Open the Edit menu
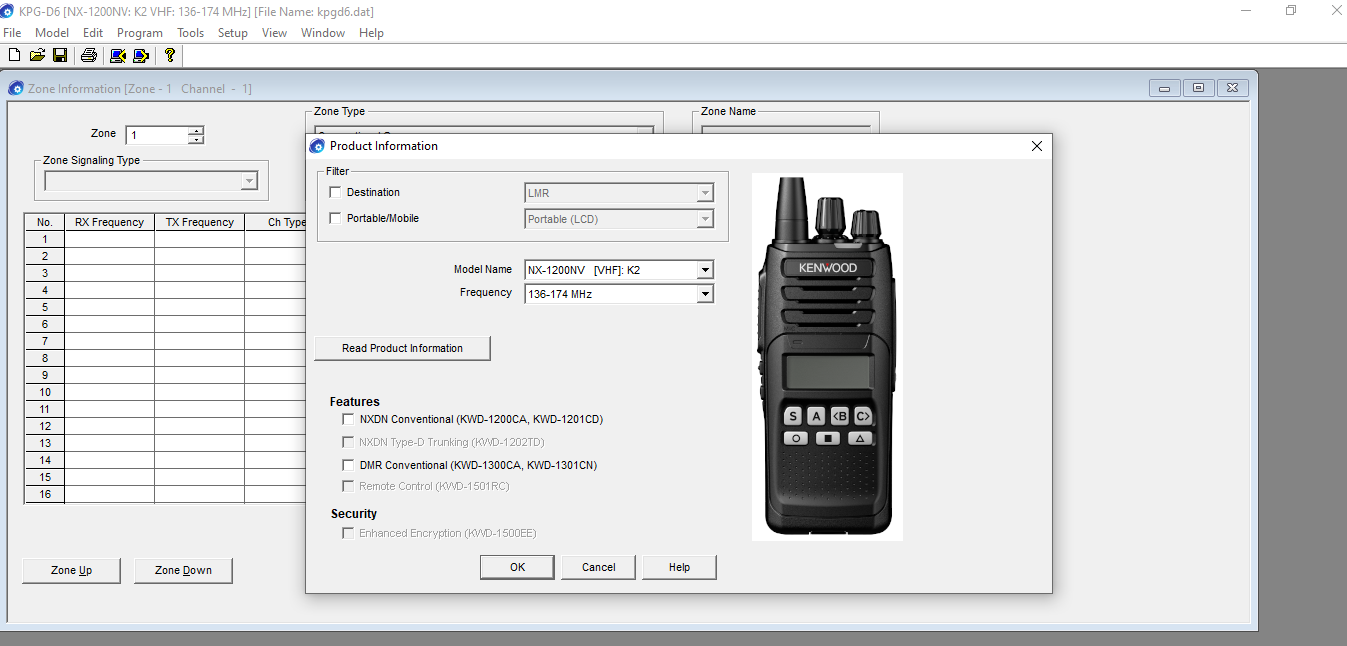This screenshot has height=646, width=1347. pyautogui.click(x=93, y=33)
